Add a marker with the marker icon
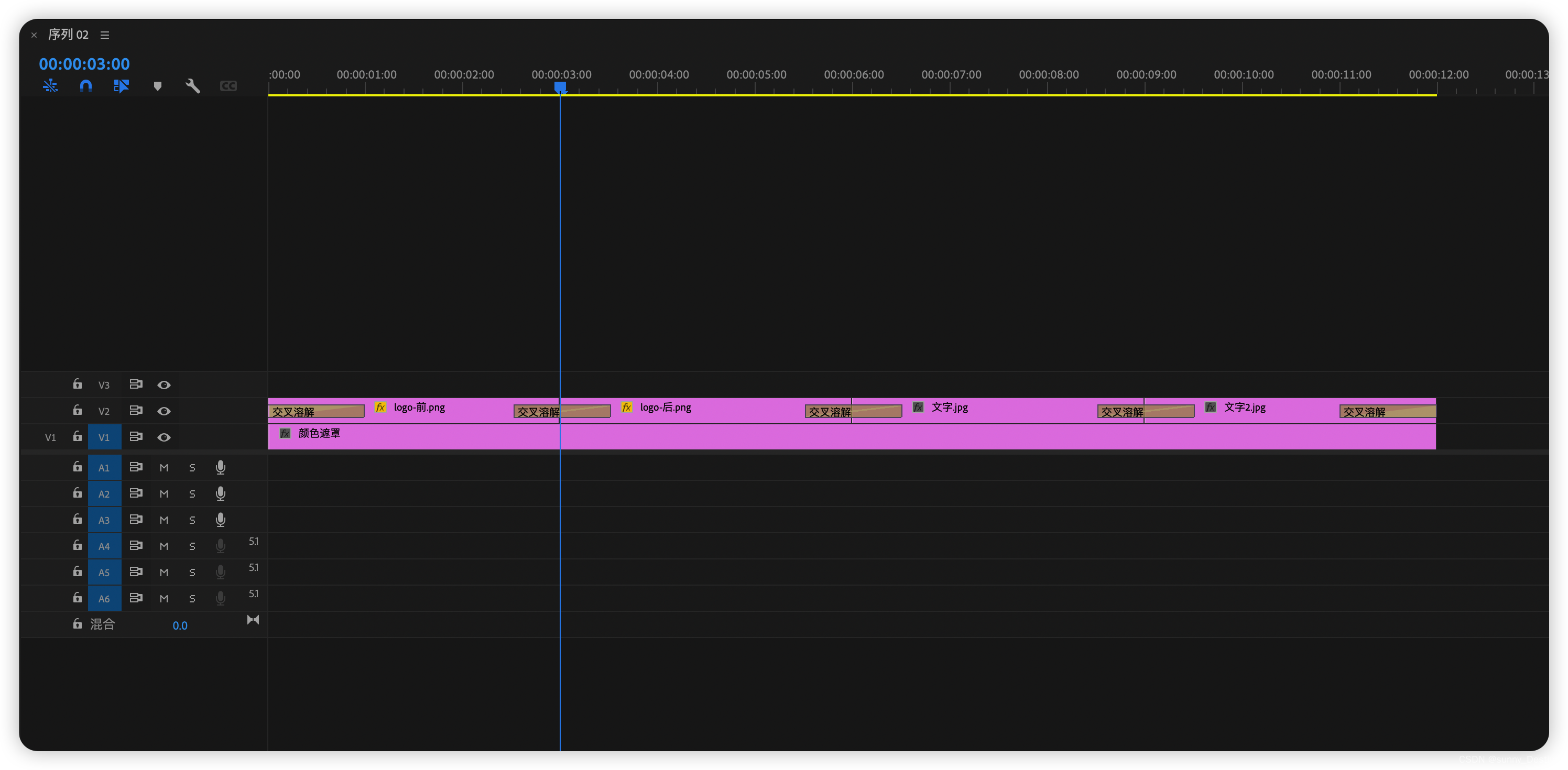 click(x=158, y=86)
